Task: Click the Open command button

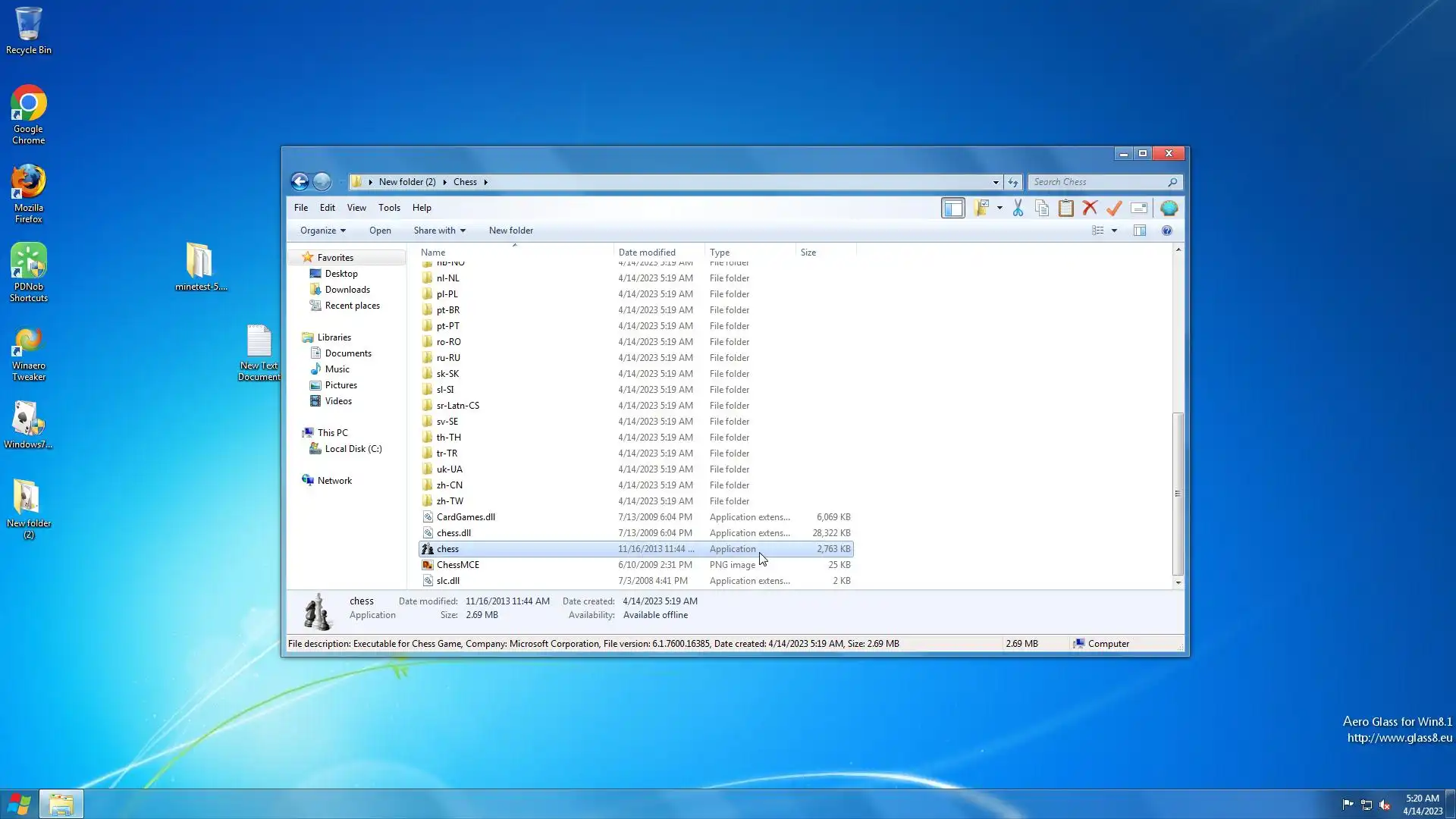Action: click(x=380, y=231)
